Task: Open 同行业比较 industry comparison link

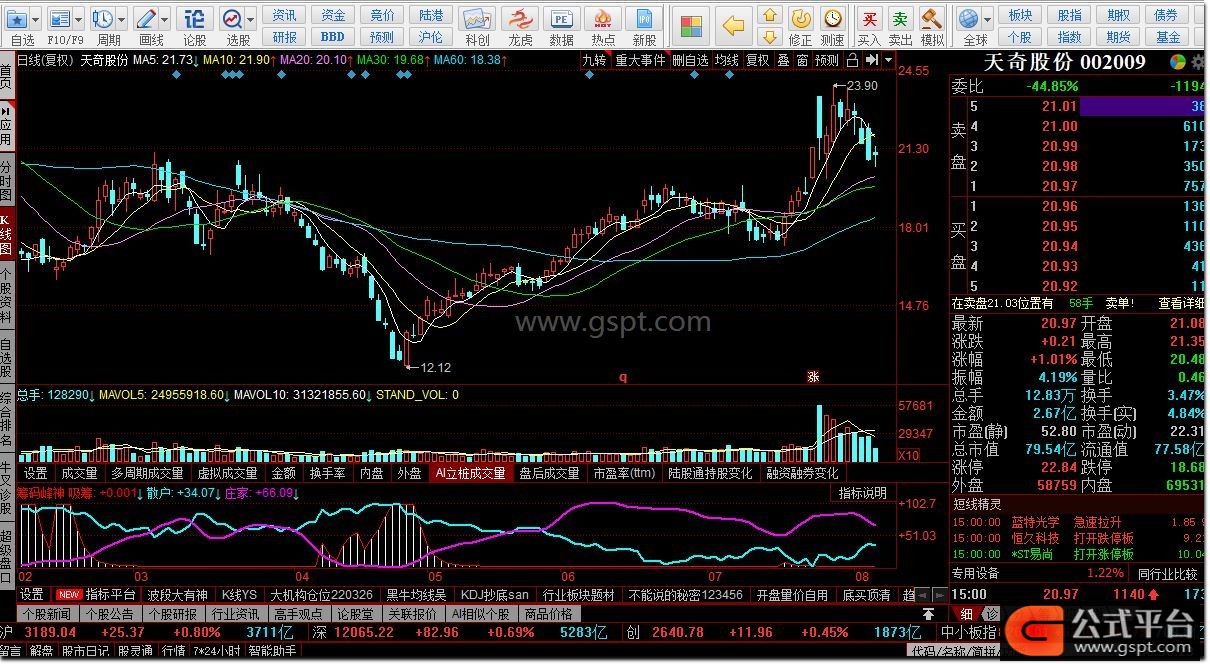Action: [1166, 573]
